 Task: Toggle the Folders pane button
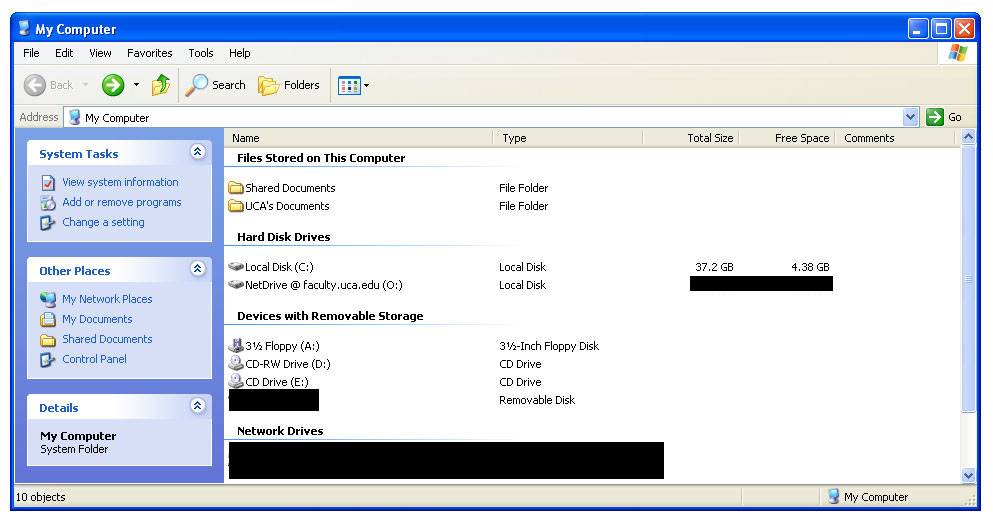(x=289, y=85)
